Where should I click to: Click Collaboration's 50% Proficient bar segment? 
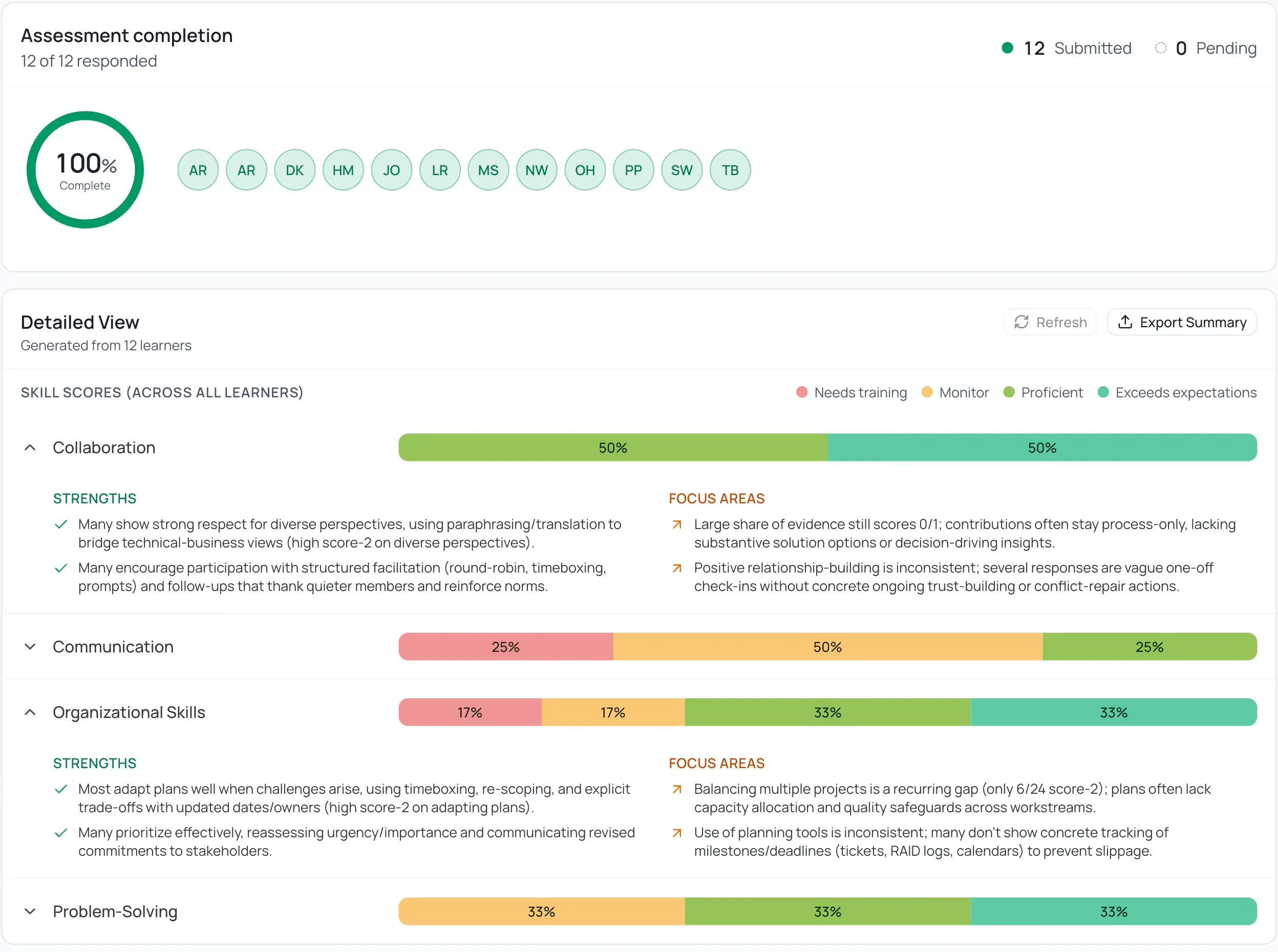coord(613,448)
